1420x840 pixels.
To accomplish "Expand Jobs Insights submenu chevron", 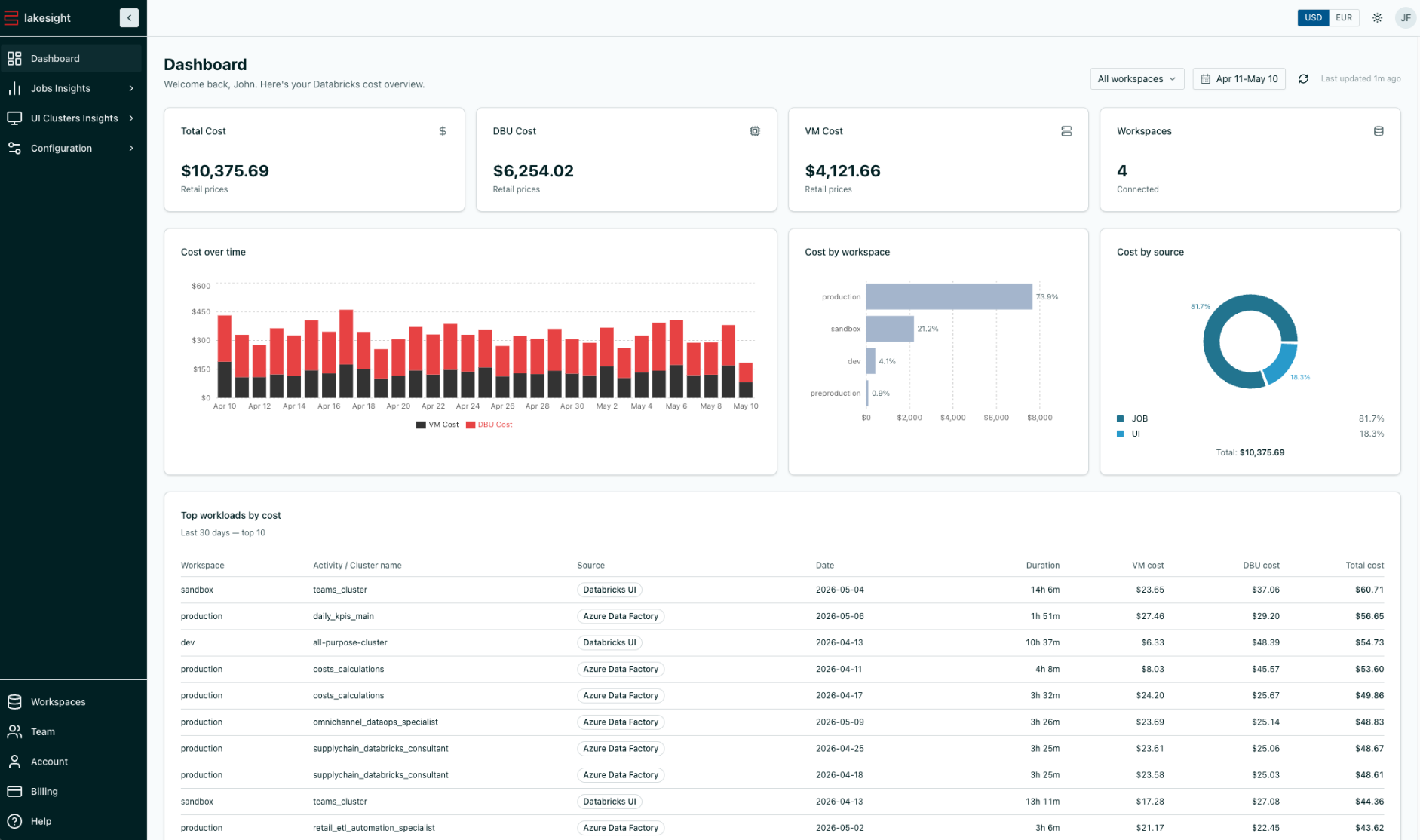I will pyautogui.click(x=131, y=88).
